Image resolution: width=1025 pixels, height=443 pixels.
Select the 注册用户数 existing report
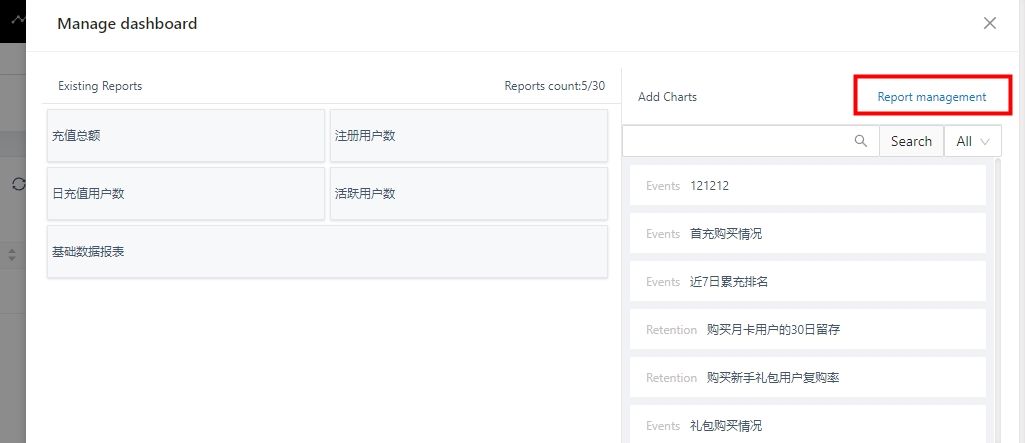tap(468, 136)
